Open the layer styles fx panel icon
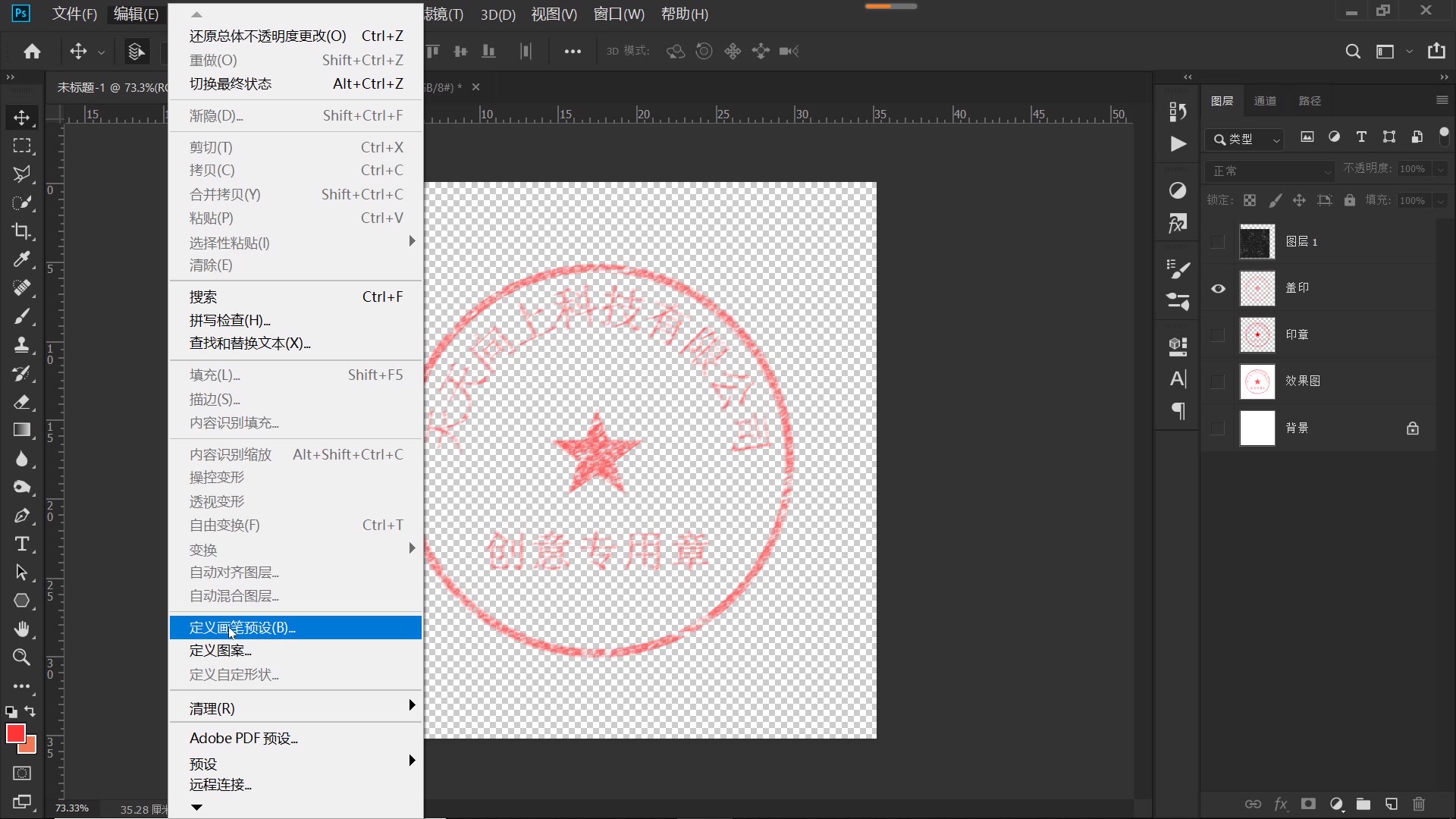1456x819 pixels. point(1281,805)
